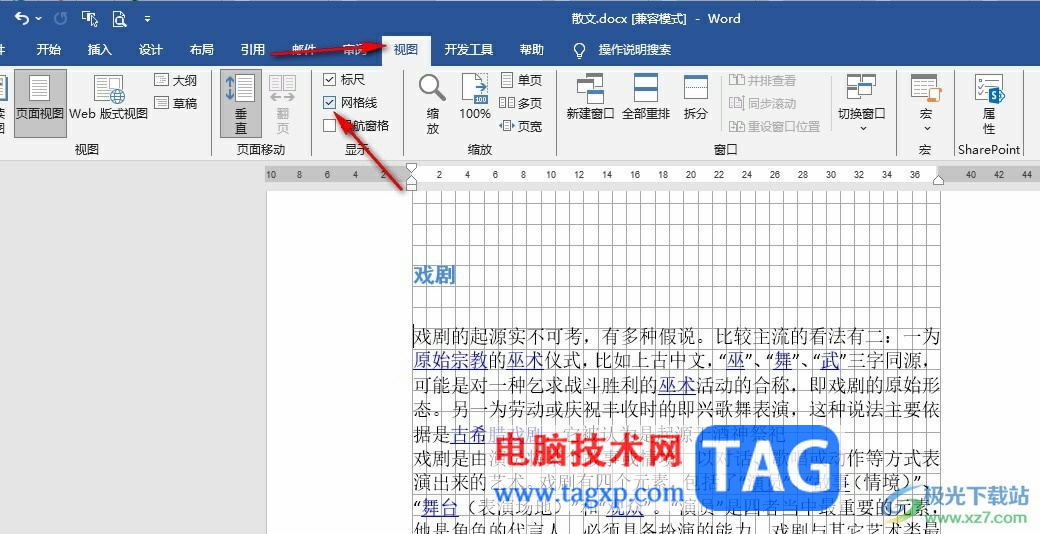Set zoom to 100%
Image resolution: width=1040 pixels, height=534 pixels.
[475, 97]
